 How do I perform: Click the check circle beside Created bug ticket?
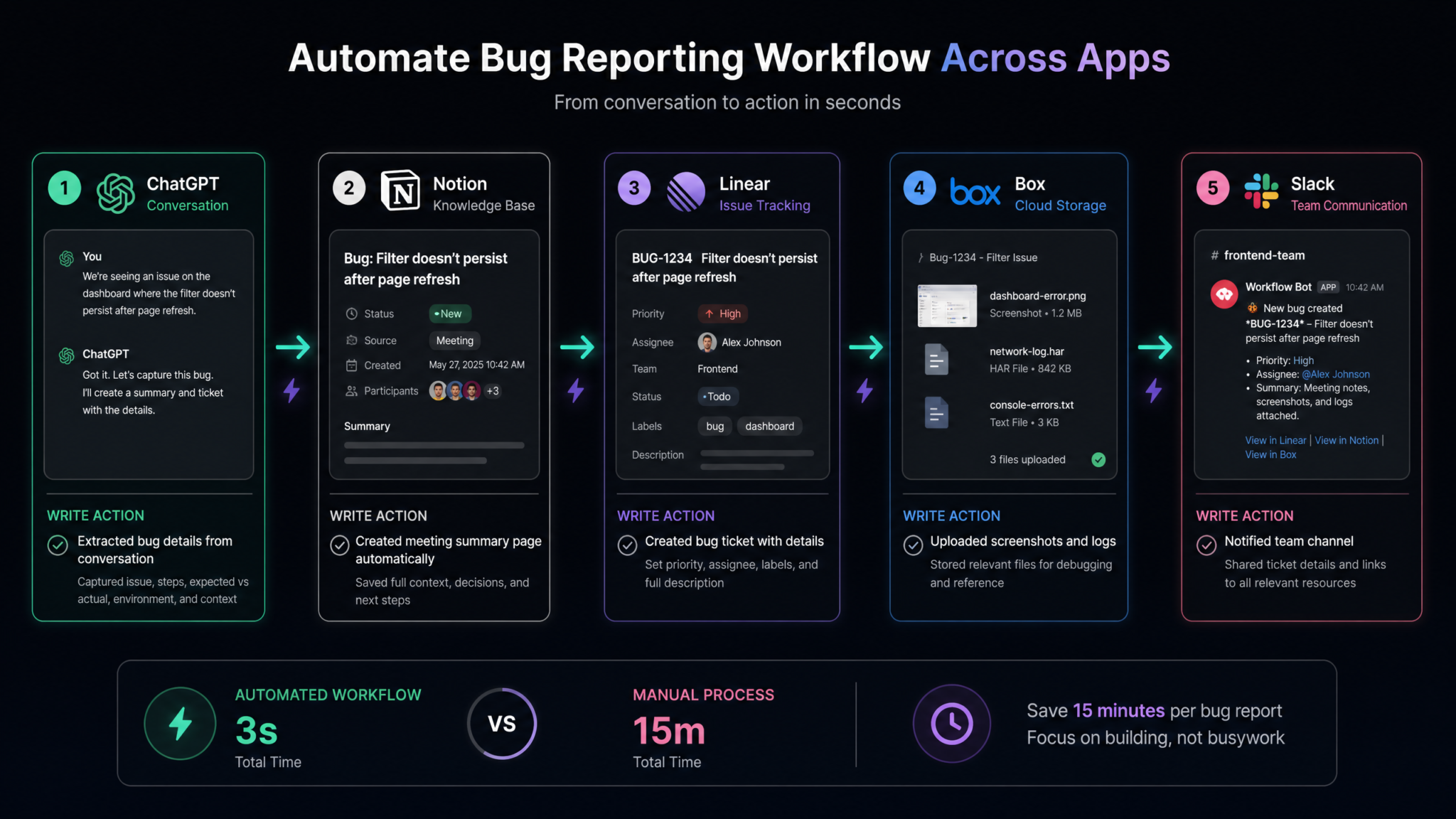point(627,545)
